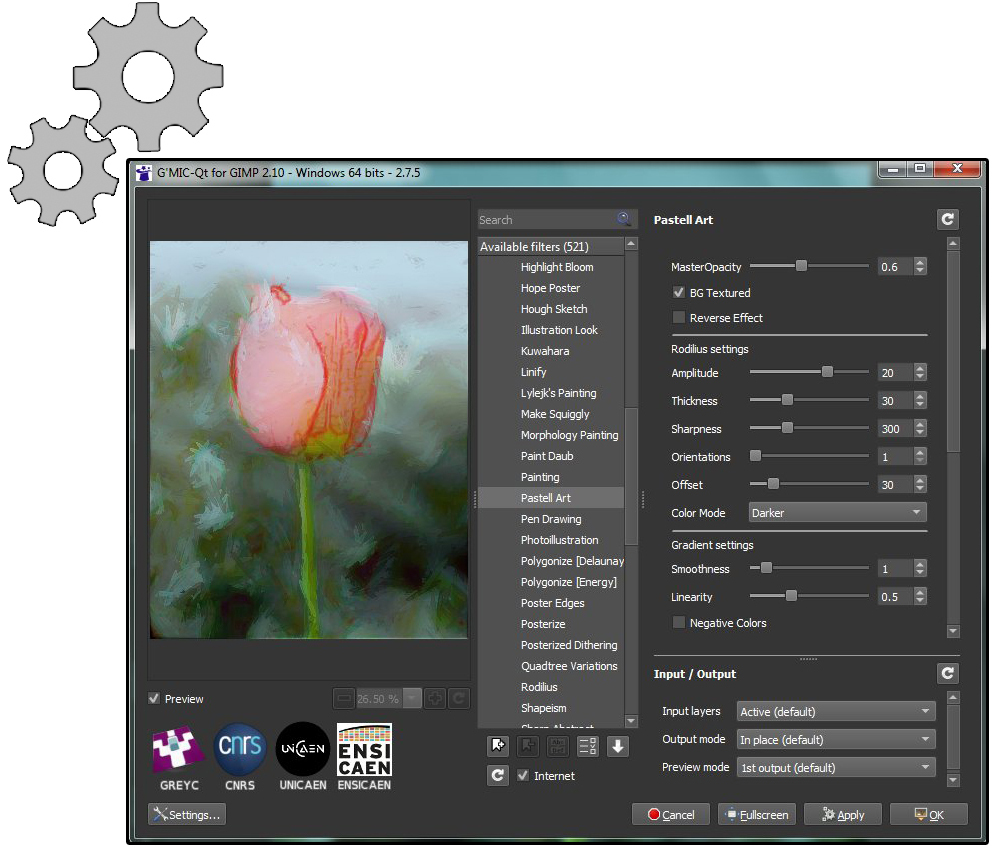
Task: Click the MasterOpacity slider handle
Action: 801,266
